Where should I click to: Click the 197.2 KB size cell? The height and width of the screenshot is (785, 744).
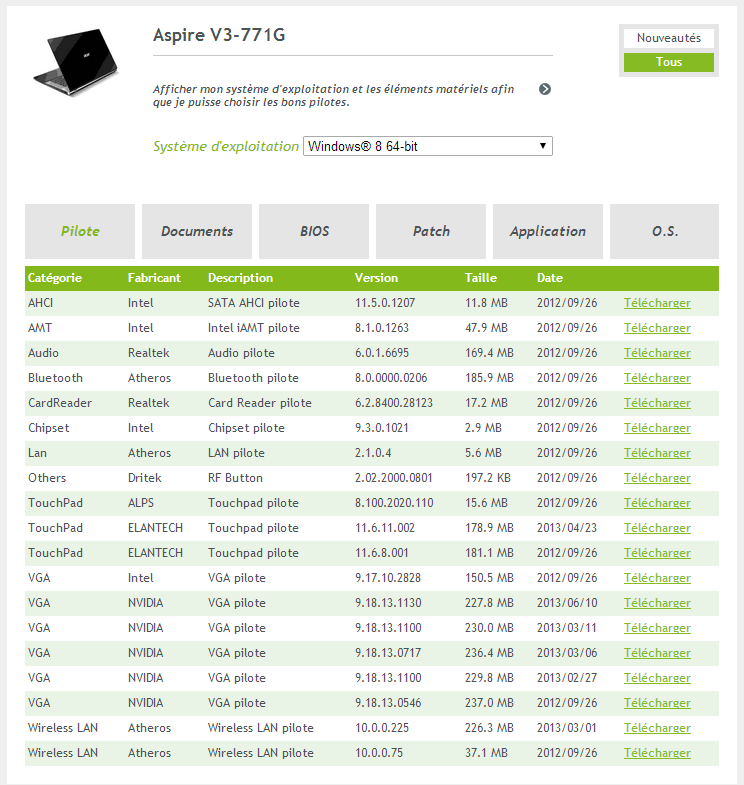click(488, 478)
